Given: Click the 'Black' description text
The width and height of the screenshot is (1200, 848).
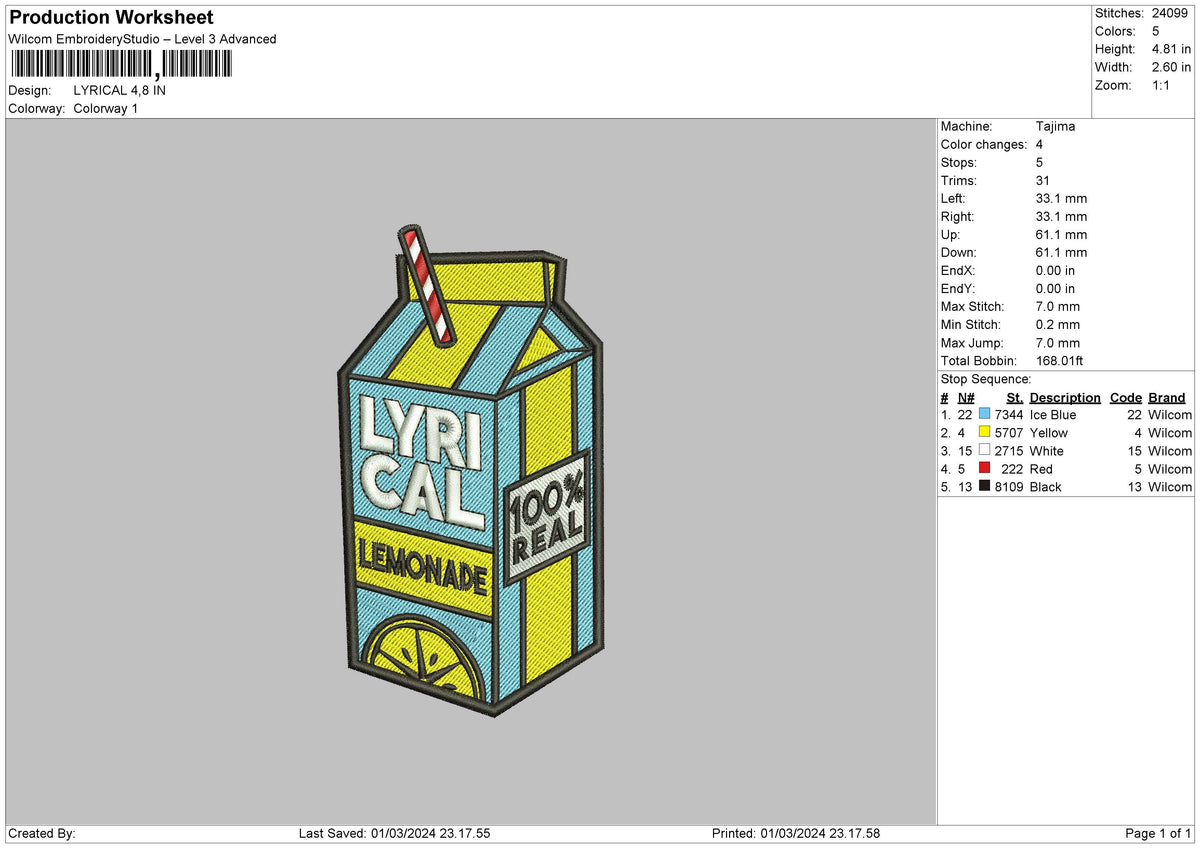Looking at the screenshot, I should [1045, 486].
